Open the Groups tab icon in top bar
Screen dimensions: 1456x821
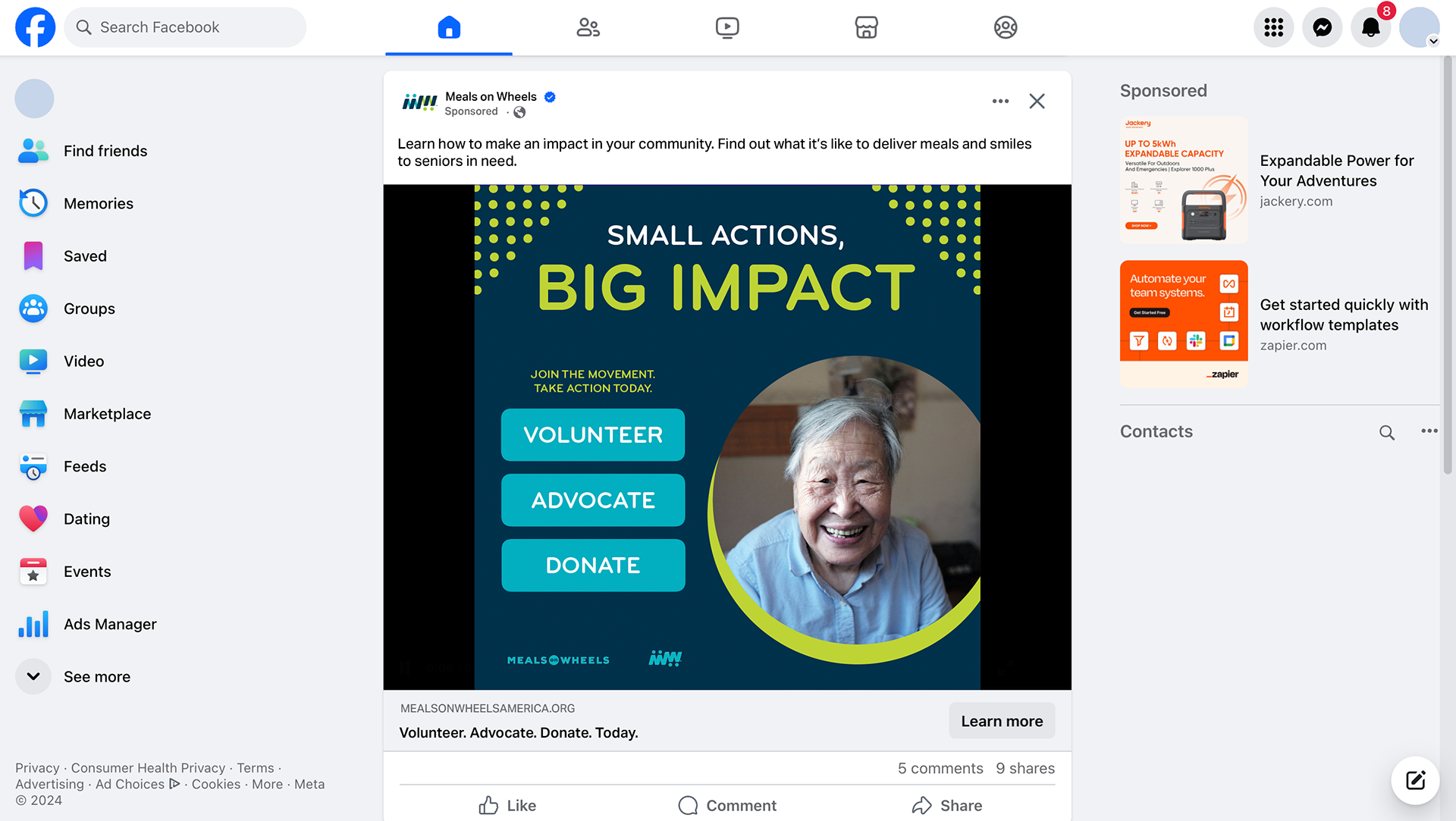(1006, 27)
